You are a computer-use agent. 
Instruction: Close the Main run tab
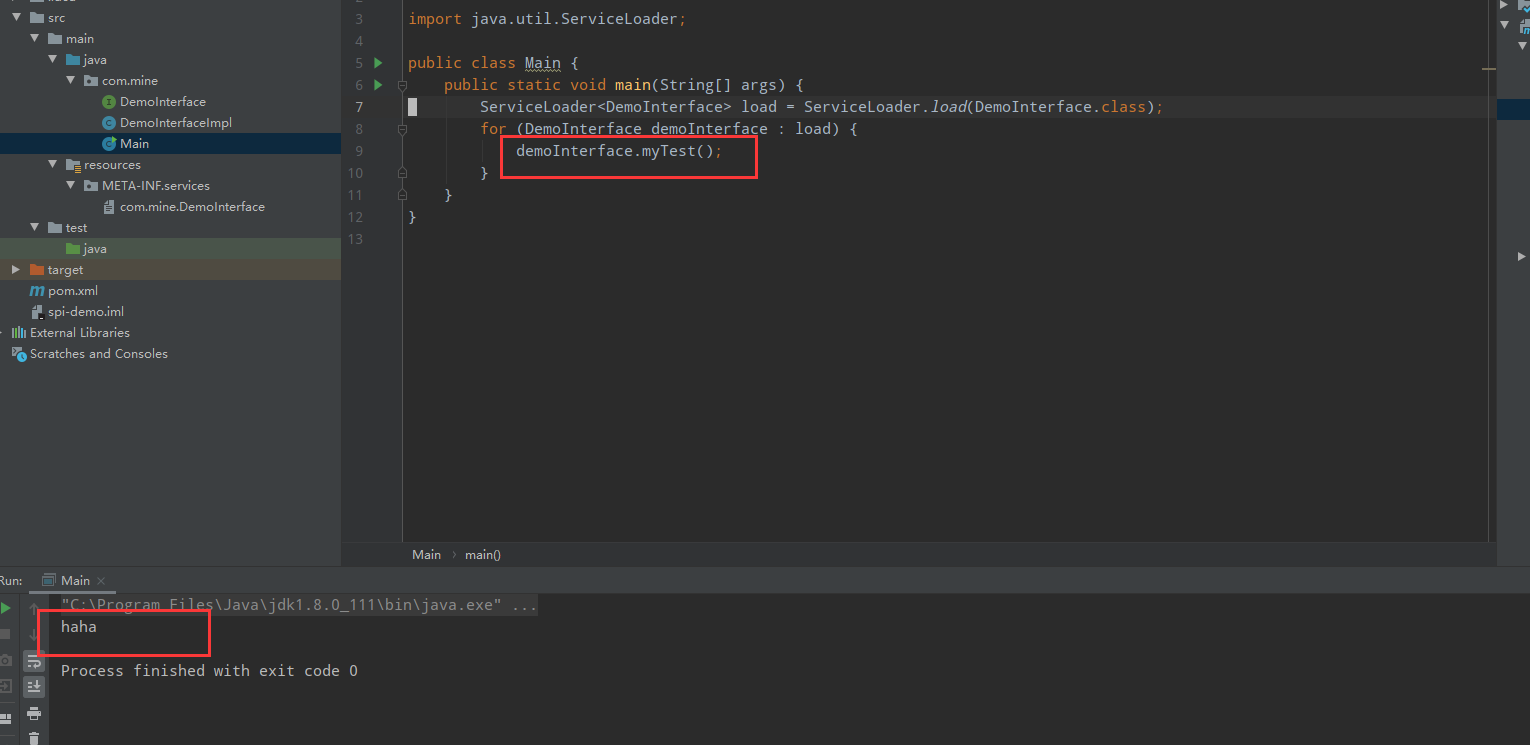click(x=101, y=581)
